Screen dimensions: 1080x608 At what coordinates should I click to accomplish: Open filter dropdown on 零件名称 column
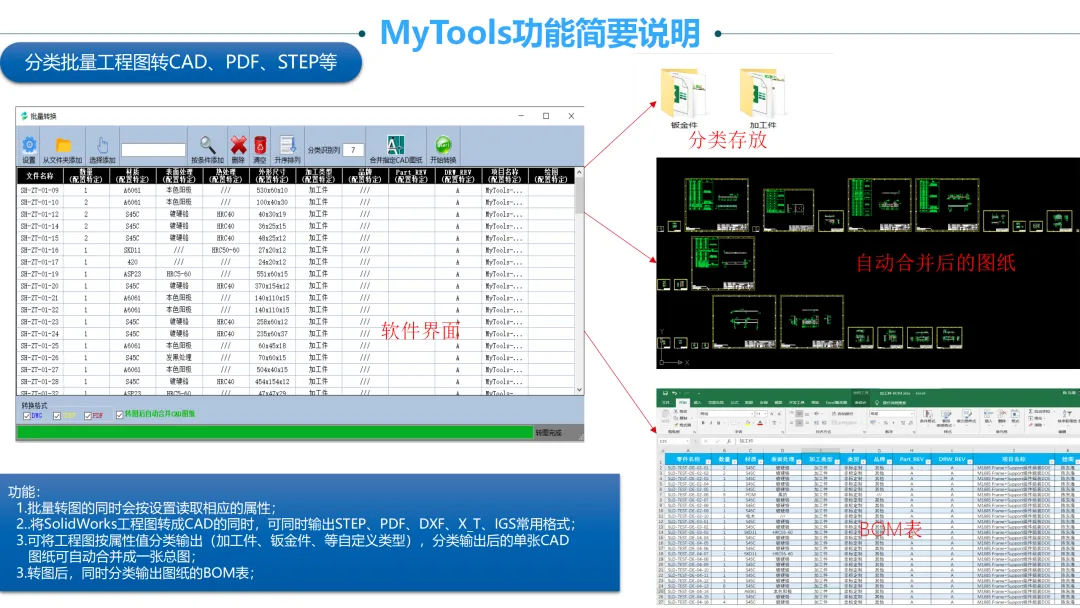pyautogui.click(x=707, y=461)
